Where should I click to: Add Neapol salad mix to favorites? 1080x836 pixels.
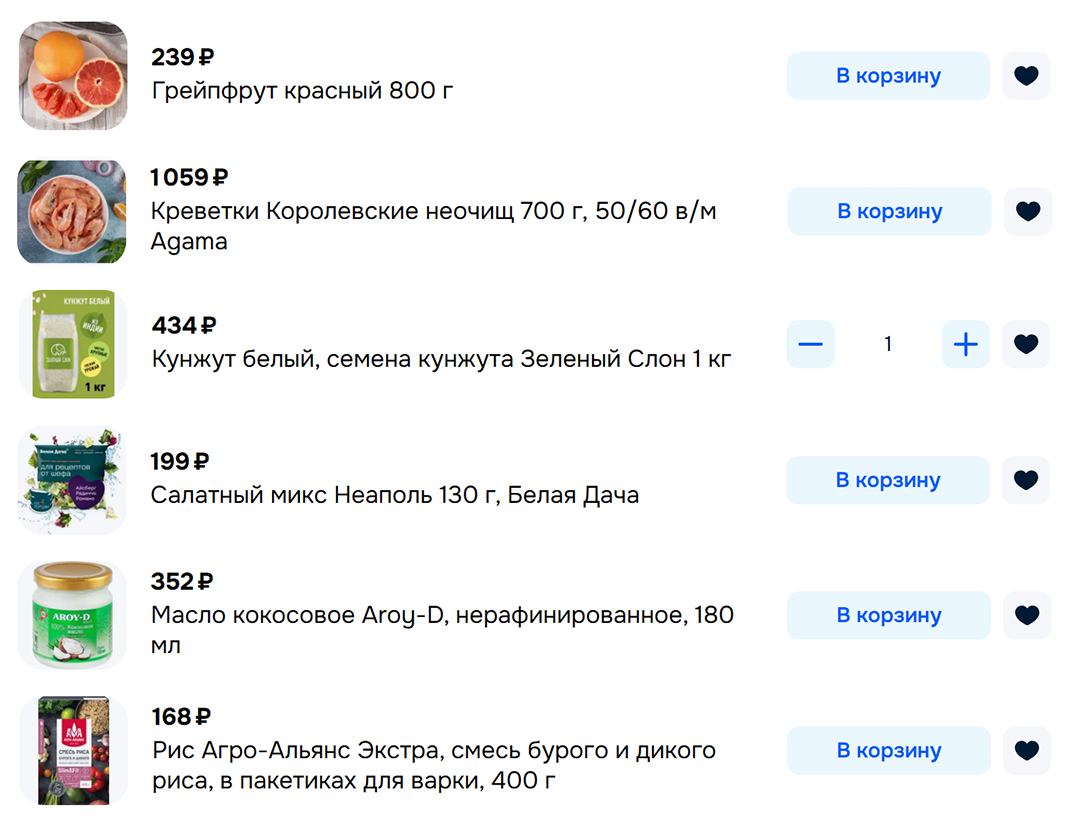coord(1026,480)
